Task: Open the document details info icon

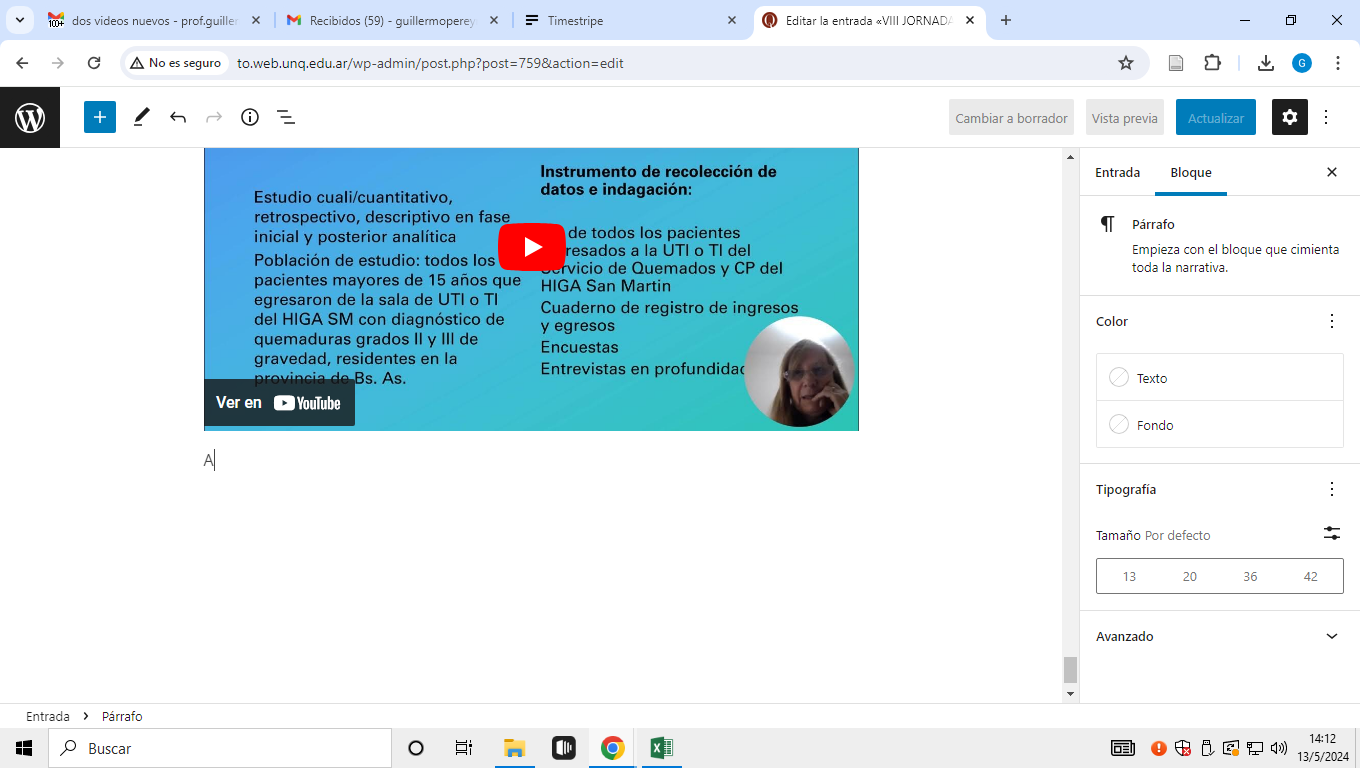Action: point(250,117)
